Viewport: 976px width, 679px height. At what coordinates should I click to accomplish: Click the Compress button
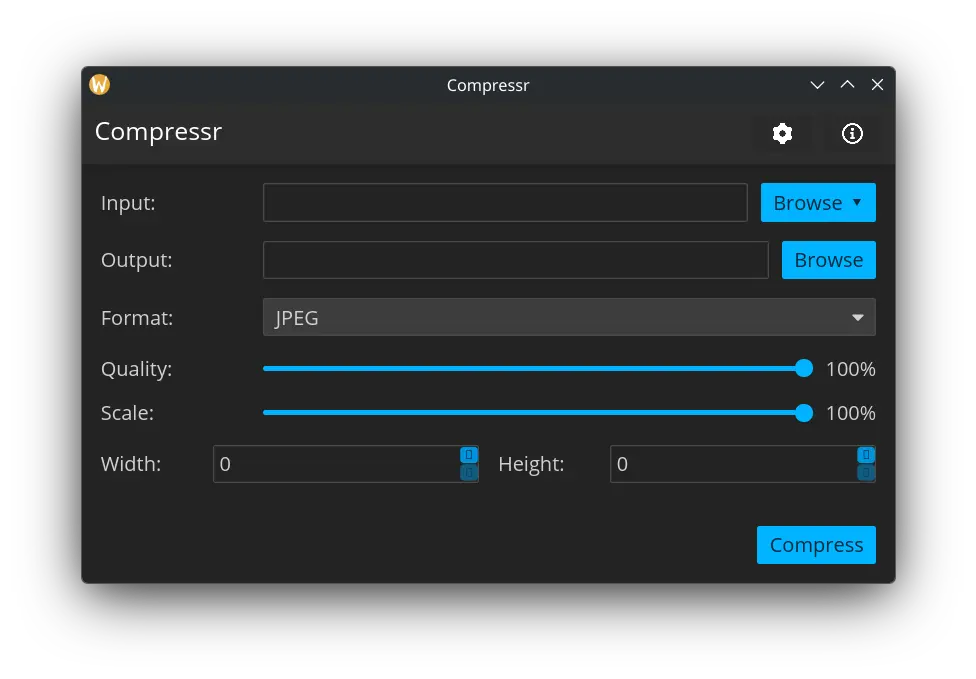pyautogui.click(x=816, y=545)
